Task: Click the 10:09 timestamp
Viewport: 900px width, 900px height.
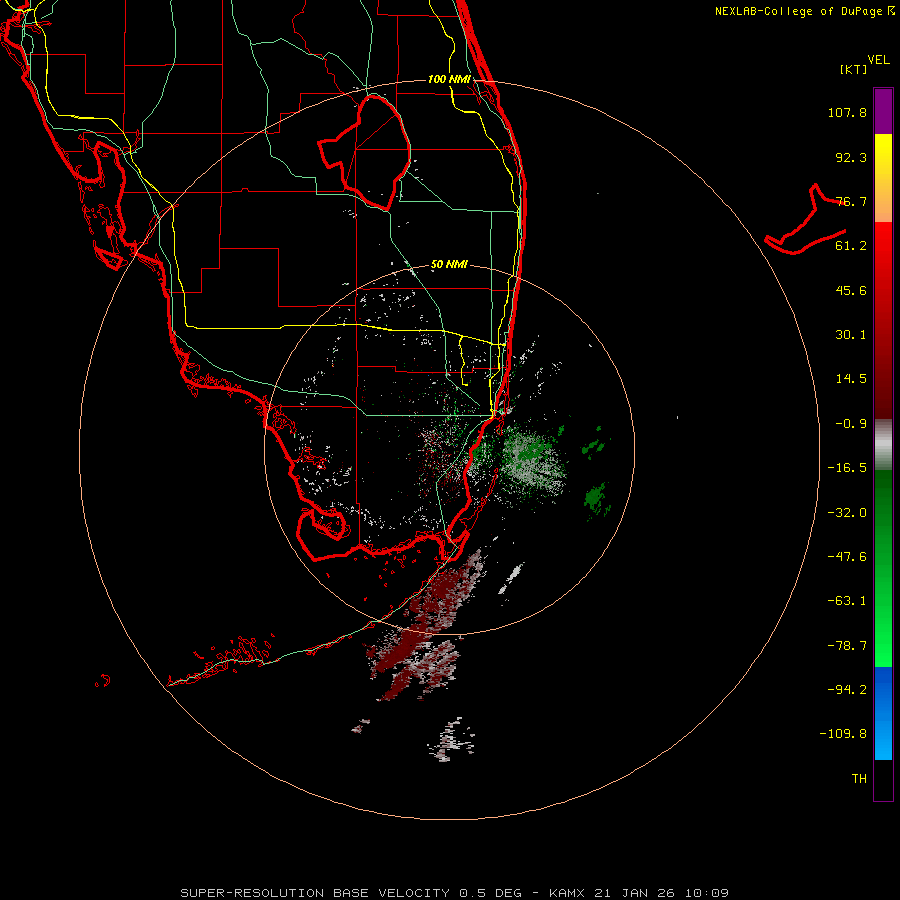Action: coord(707,893)
